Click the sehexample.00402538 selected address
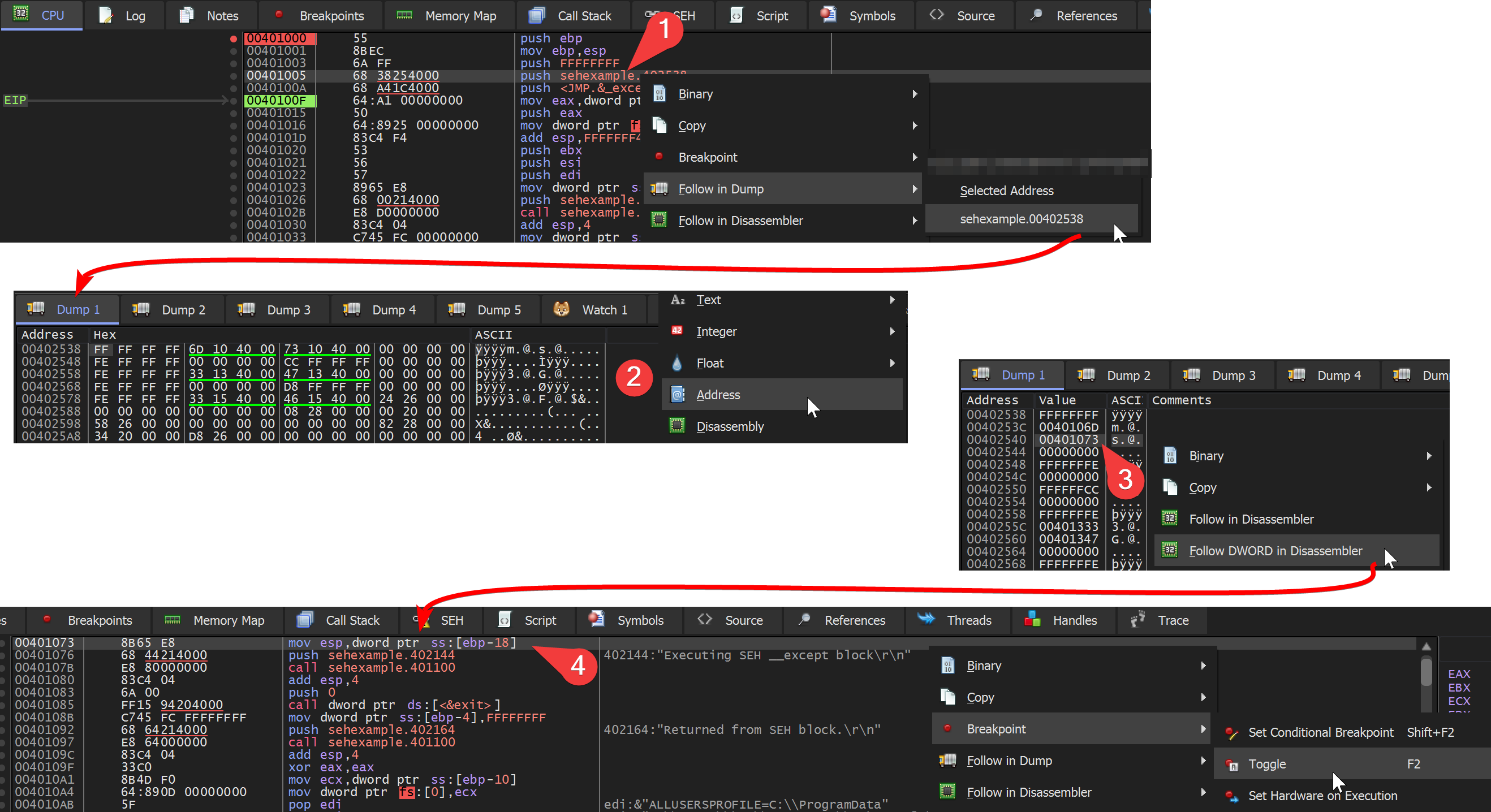 1021,218
